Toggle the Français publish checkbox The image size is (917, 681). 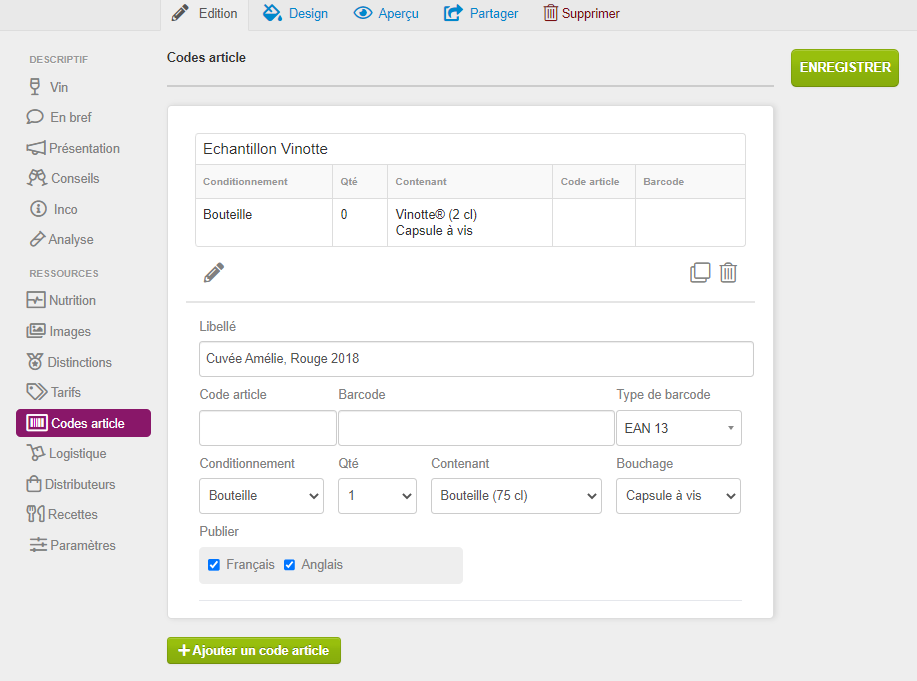click(214, 565)
